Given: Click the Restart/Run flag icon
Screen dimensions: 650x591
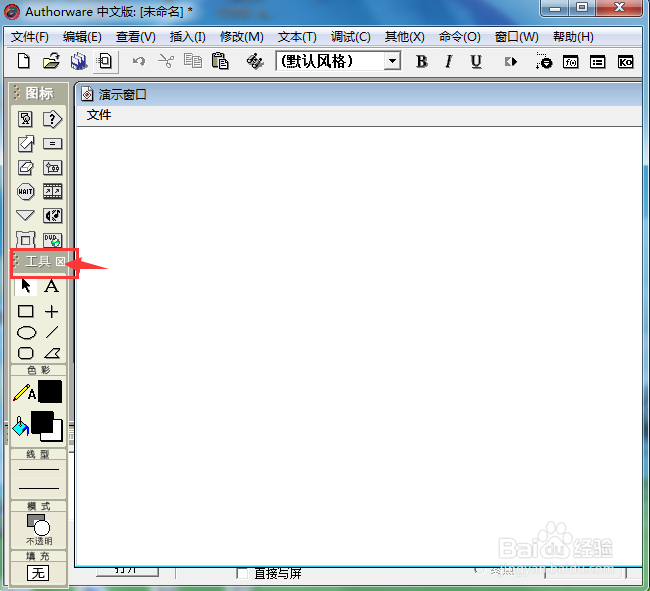Looking at the screenshot, I should coord(511,62).
